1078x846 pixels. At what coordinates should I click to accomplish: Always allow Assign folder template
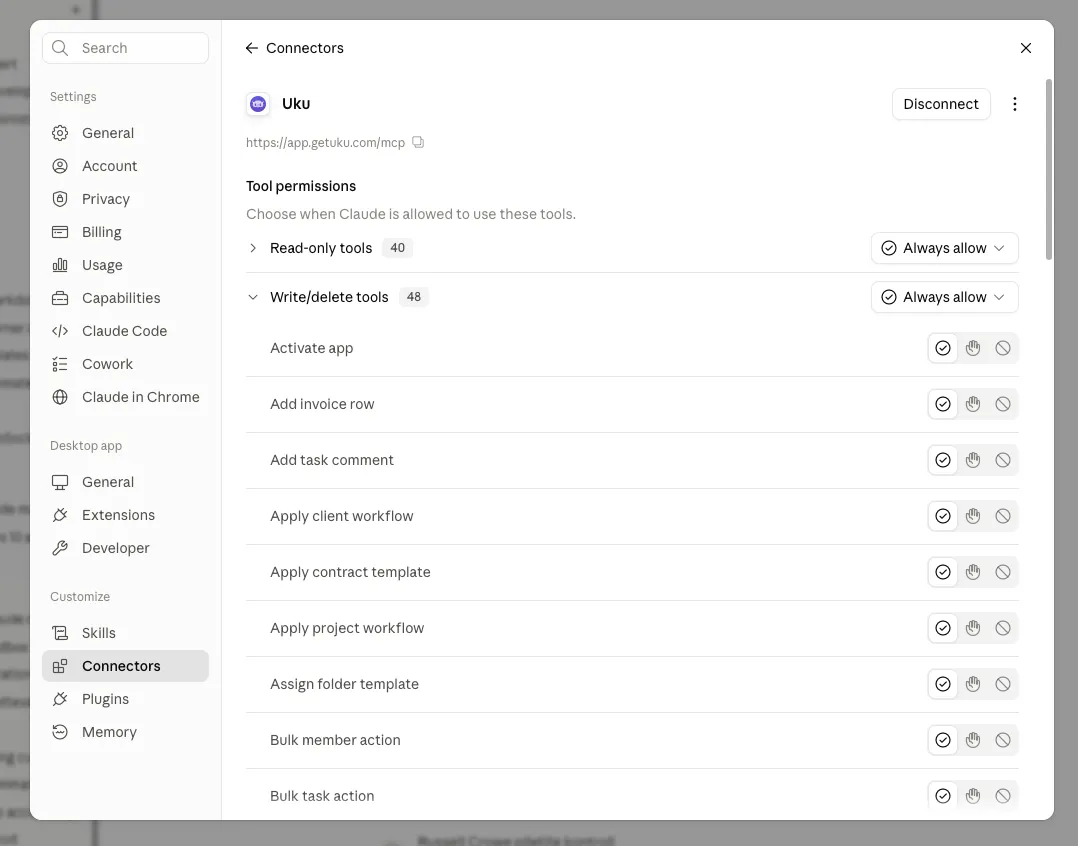(x=943, y=684)
